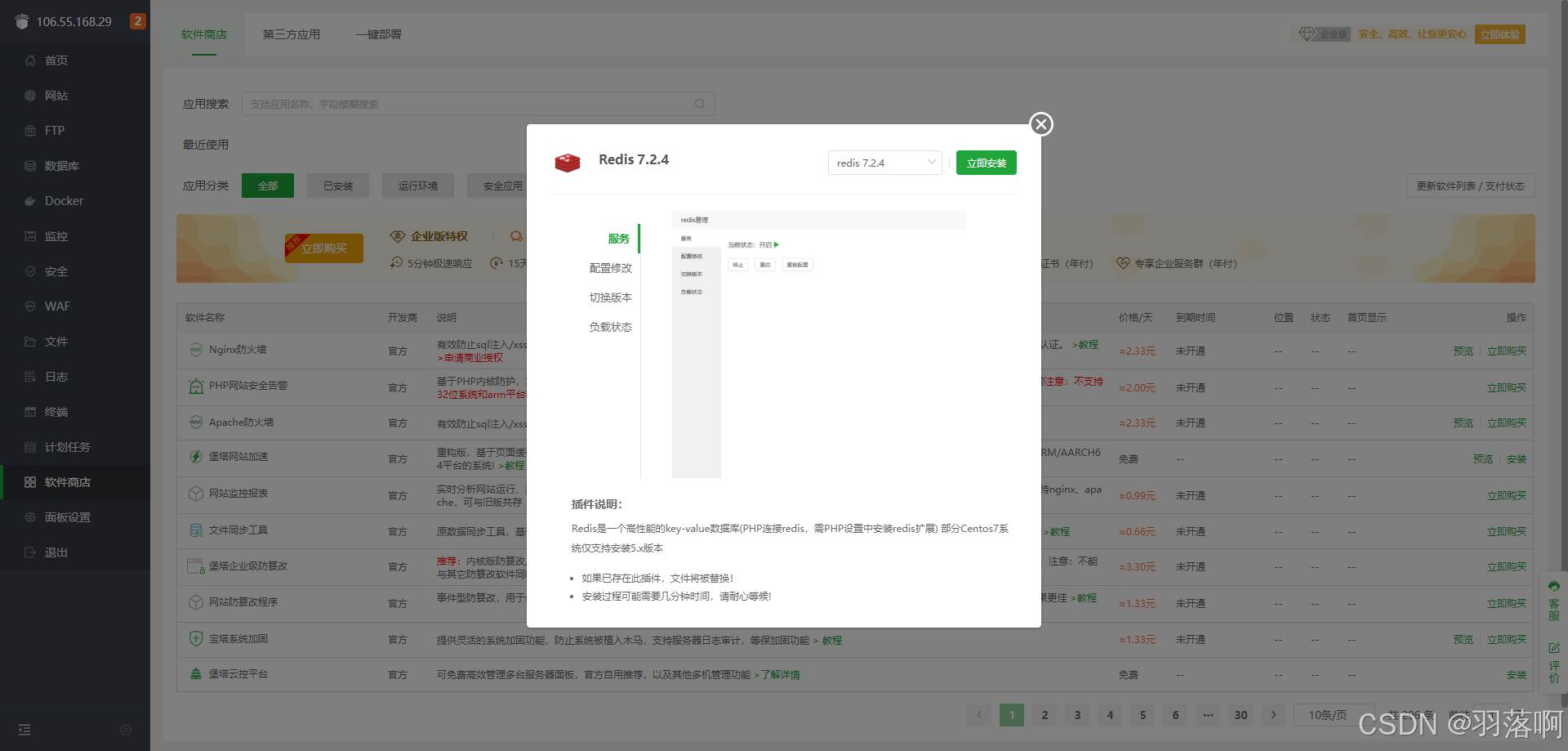Click the Redis logo icon
Viewport: 1568px width, 751px height.
click(568, 162)
